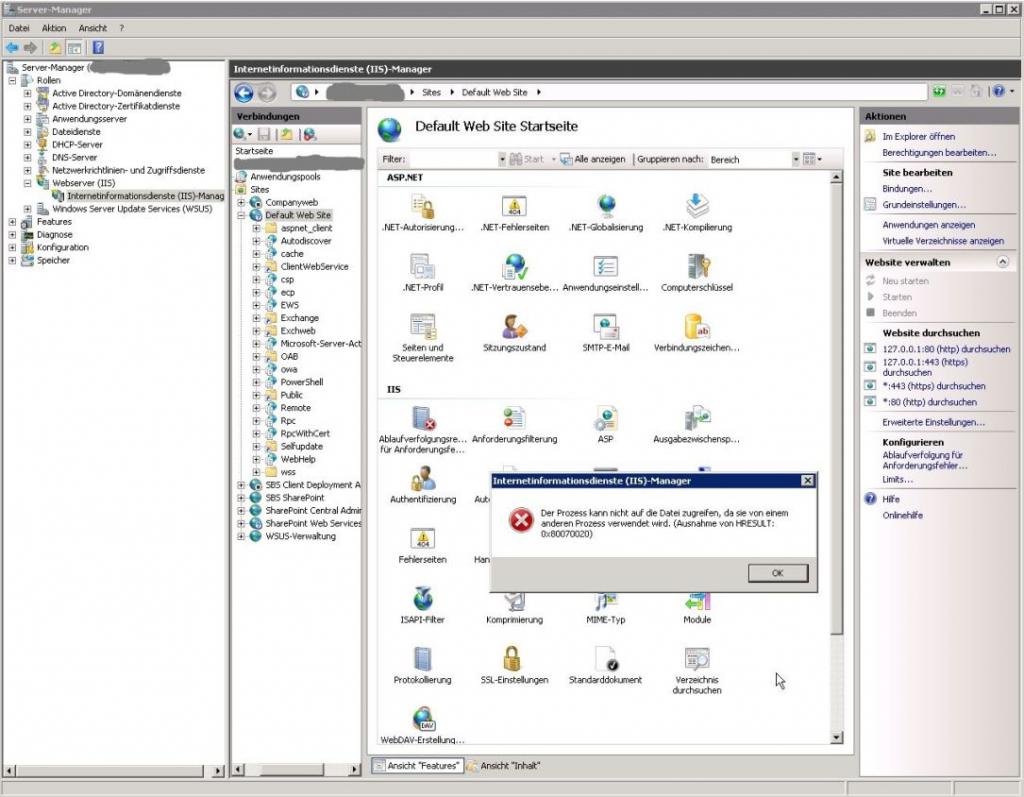Open the Computerschlüssel feature icon

[697, 267]
